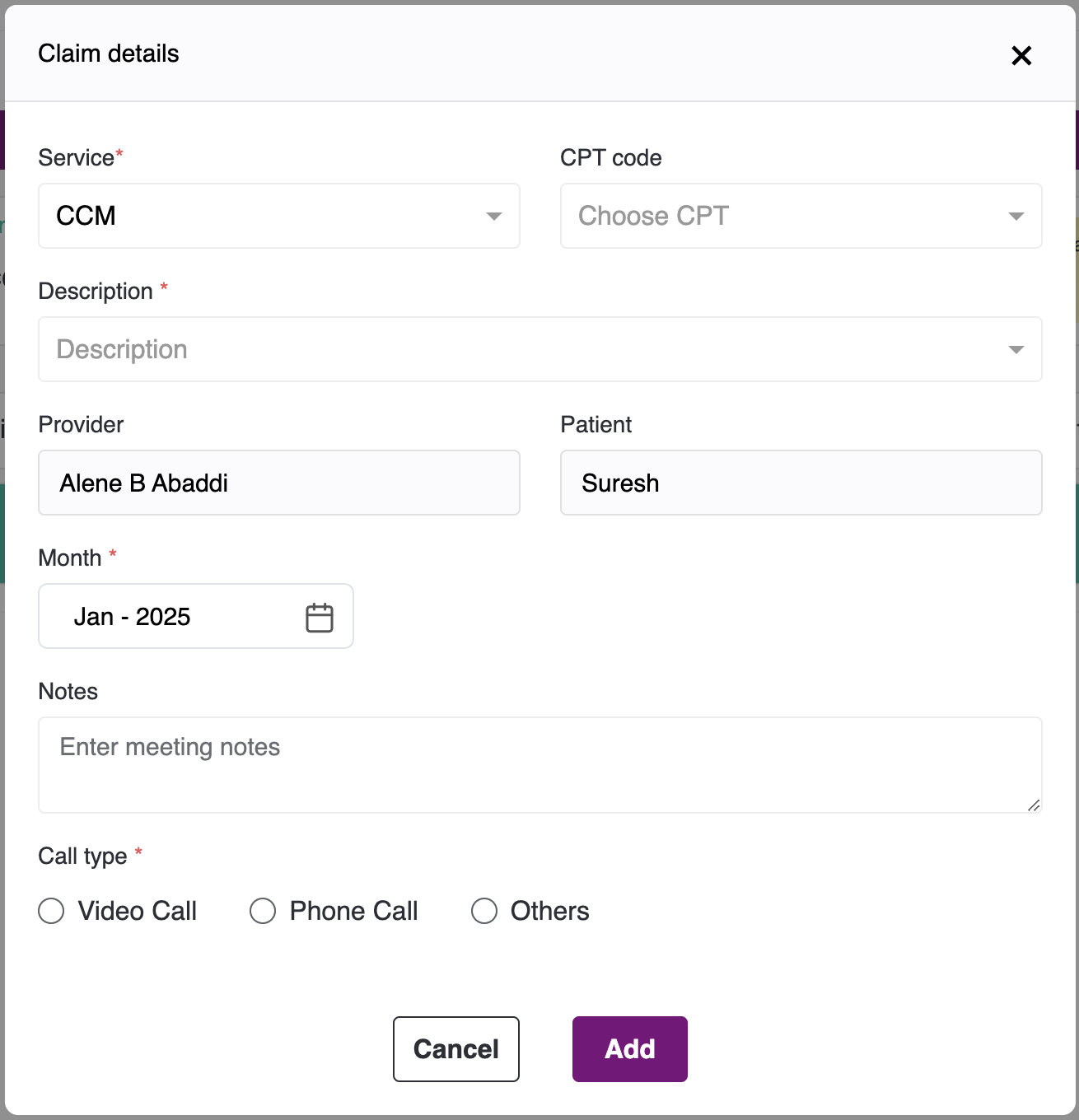Open the Service dropdown arrow
The height and width of the screenshot is (1120, 1079).
(493, 217)
